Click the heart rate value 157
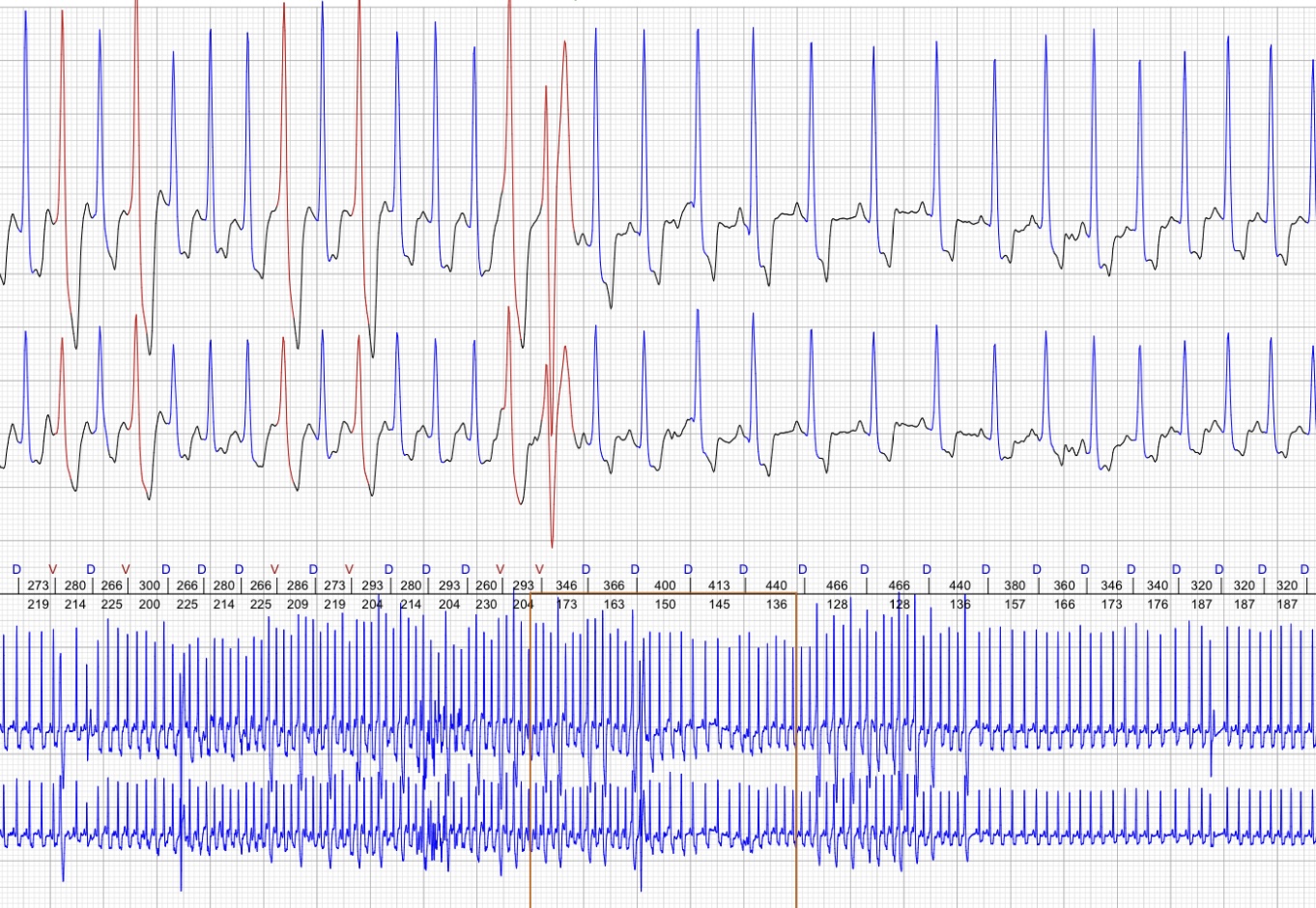Screen dimensions: 1316x908 pos(1015,605)
